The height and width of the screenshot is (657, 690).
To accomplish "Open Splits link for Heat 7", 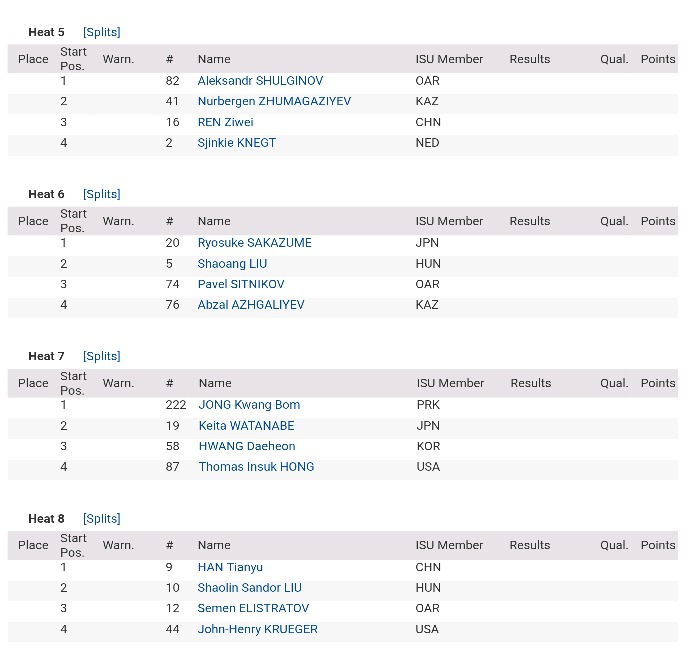I will pyautogui.click(x=102, y=356).
